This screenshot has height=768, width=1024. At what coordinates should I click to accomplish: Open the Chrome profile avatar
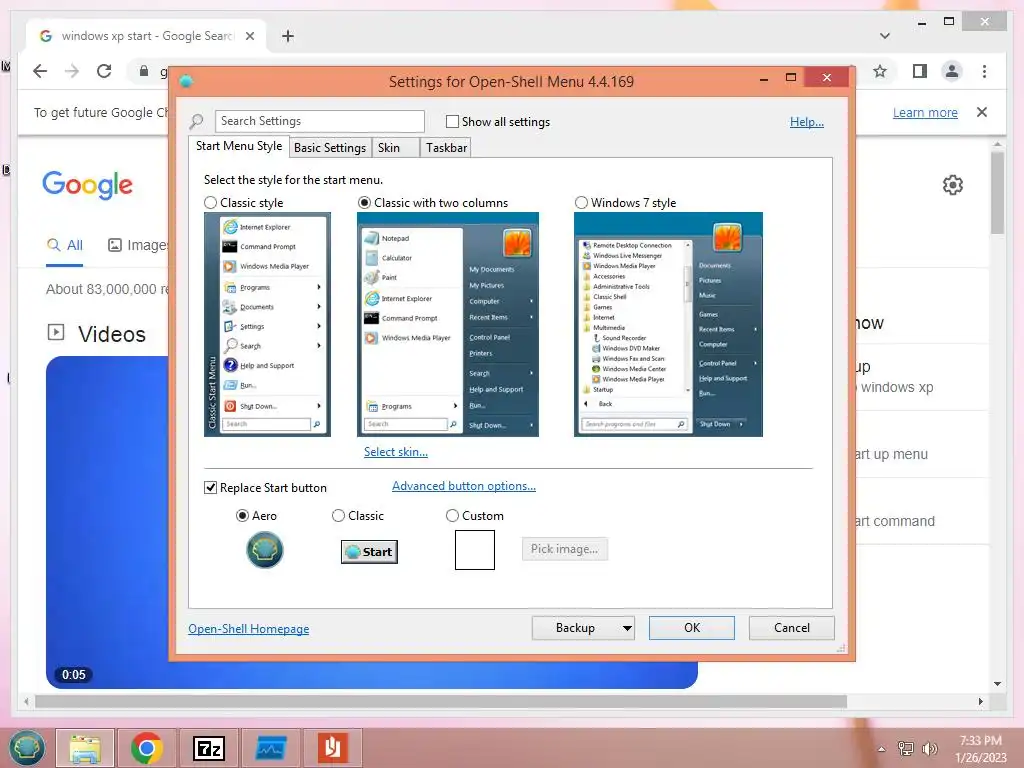(952, 71)
